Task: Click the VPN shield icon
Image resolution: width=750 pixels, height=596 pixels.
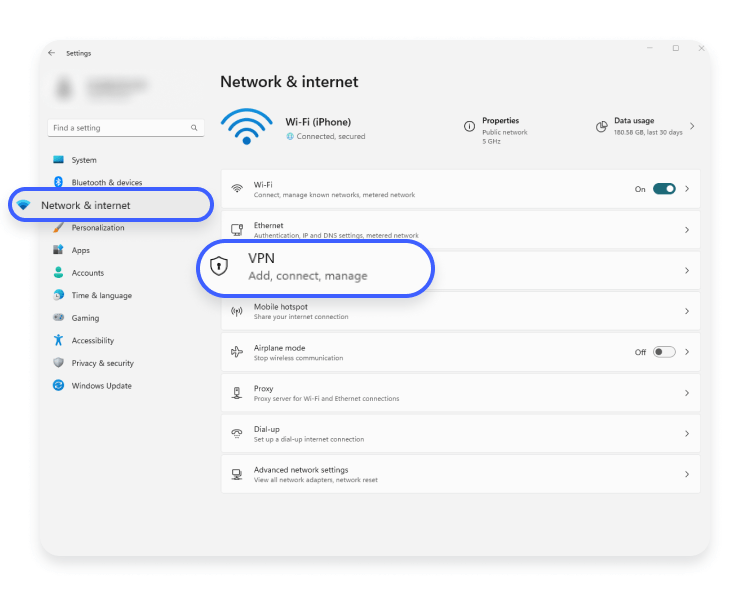Action: [x=219, y=267]
